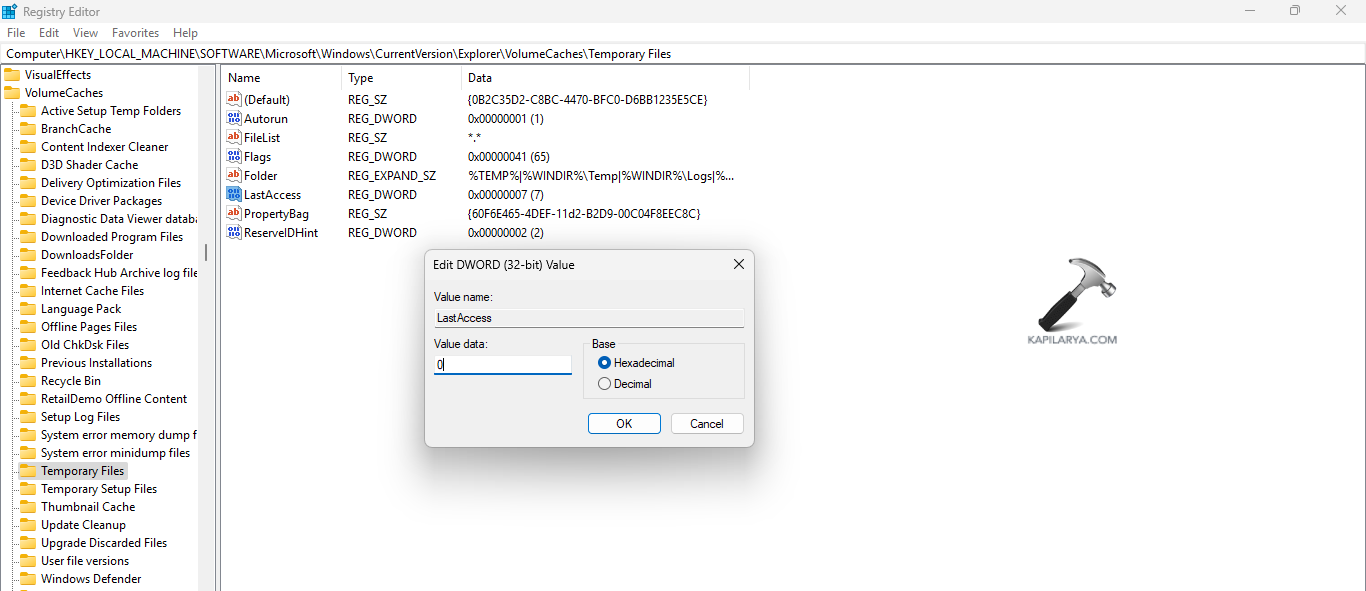Image resolution: width=1366 pixels, height=591 pixels.
Task: Click the ReserveIDHint data 0x00000002 (2)
Action: pyautogui.click(x=505, y=233)
